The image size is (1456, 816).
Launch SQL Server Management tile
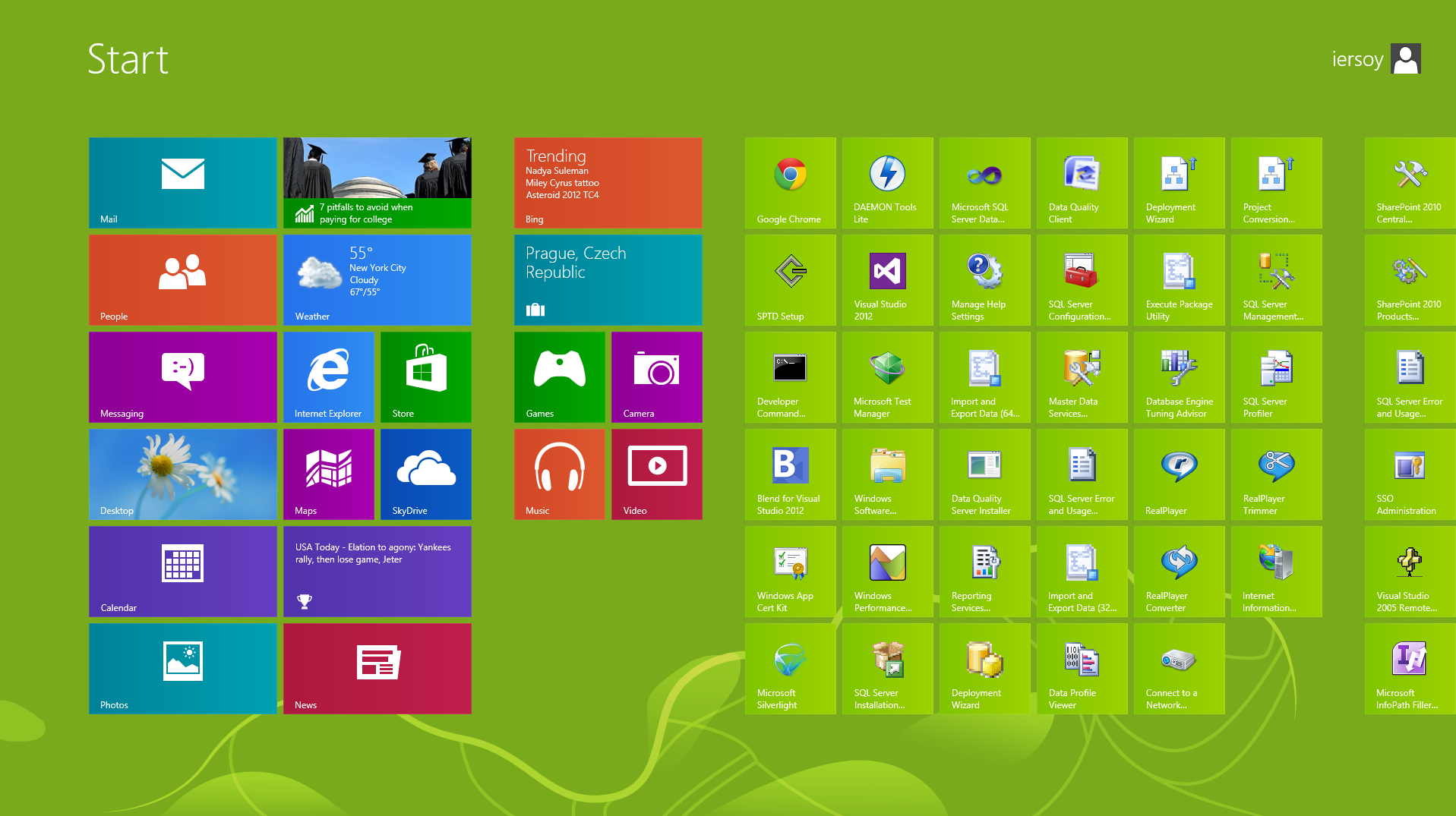1277,280
